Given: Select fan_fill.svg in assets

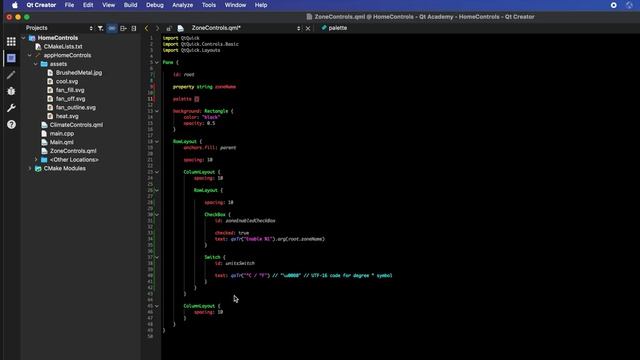Looking at the screenshot, I should (x=70, y=90).
